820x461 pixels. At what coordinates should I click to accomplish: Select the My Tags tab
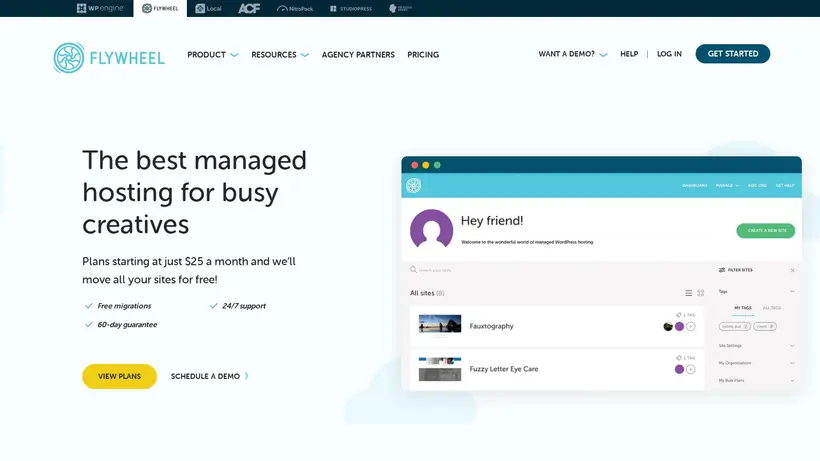point(743,308)
